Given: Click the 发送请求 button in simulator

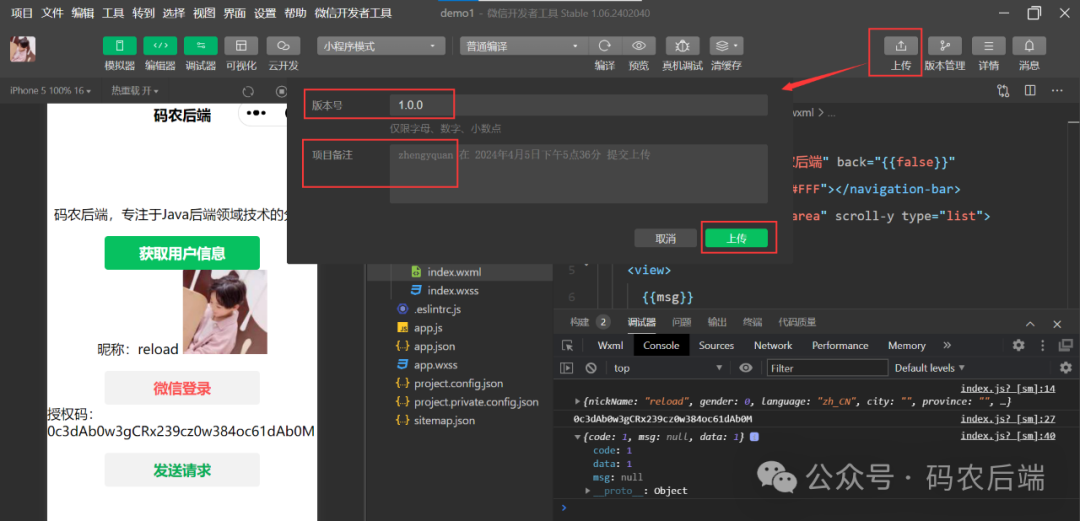Looking at the screenshot, I should tap(182, 470).
